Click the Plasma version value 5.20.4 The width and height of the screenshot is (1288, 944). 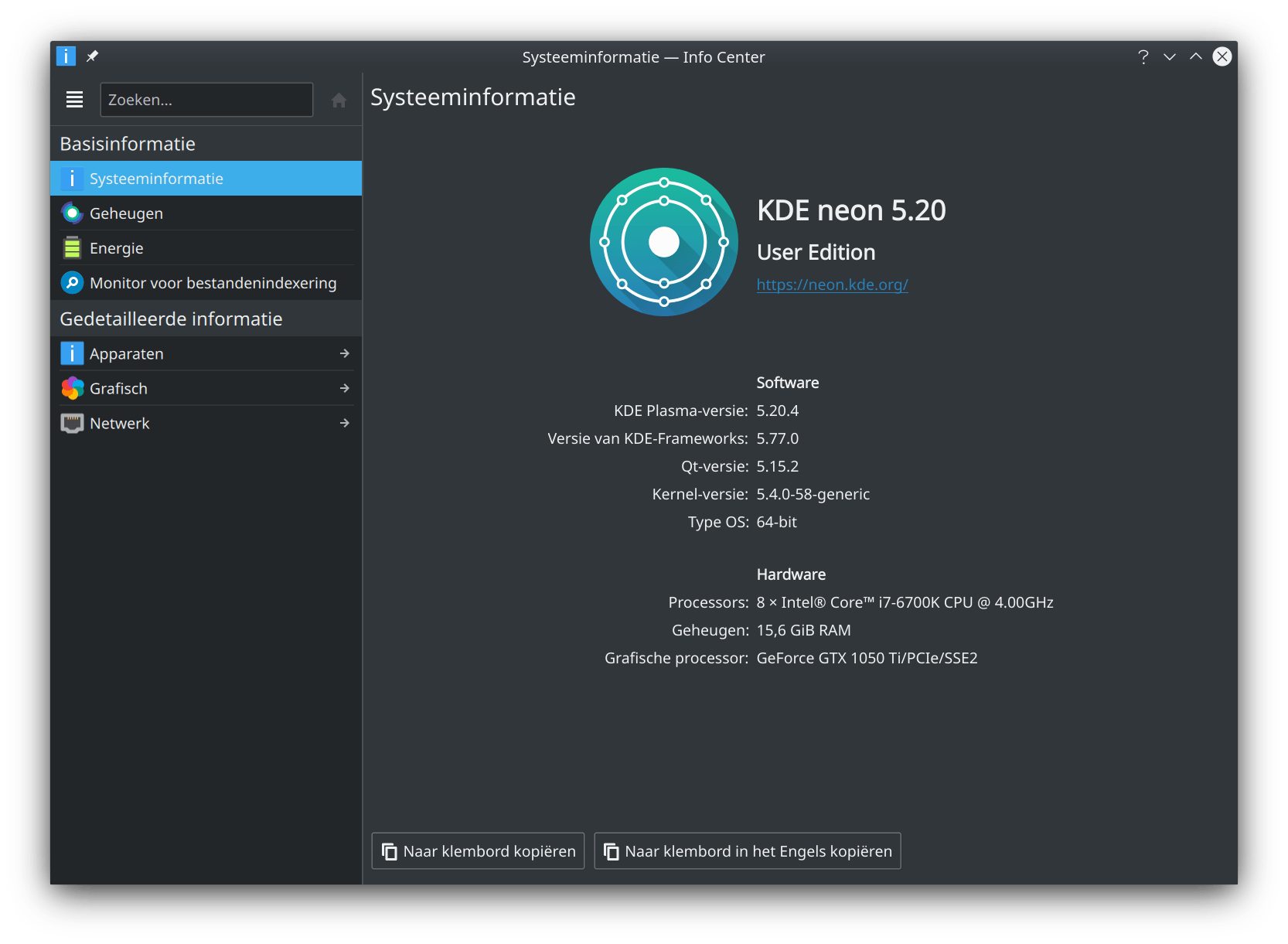[x=777, y=411]
